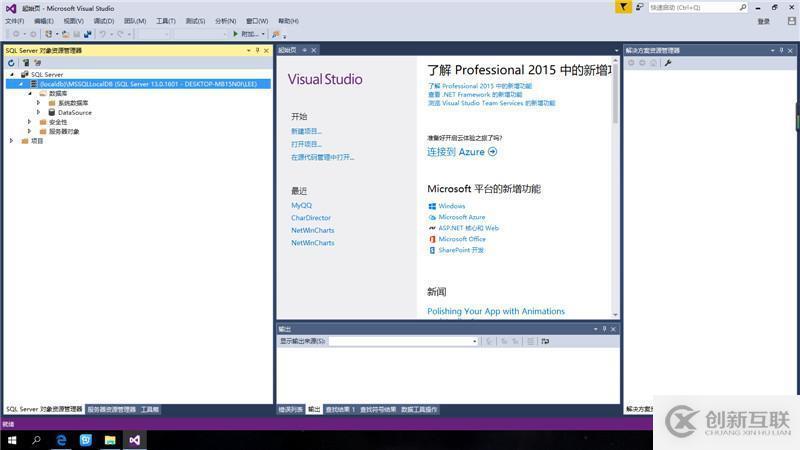
Task: Click Refresh in SQL Server Object Explorer
Action: tap(11, 63)
